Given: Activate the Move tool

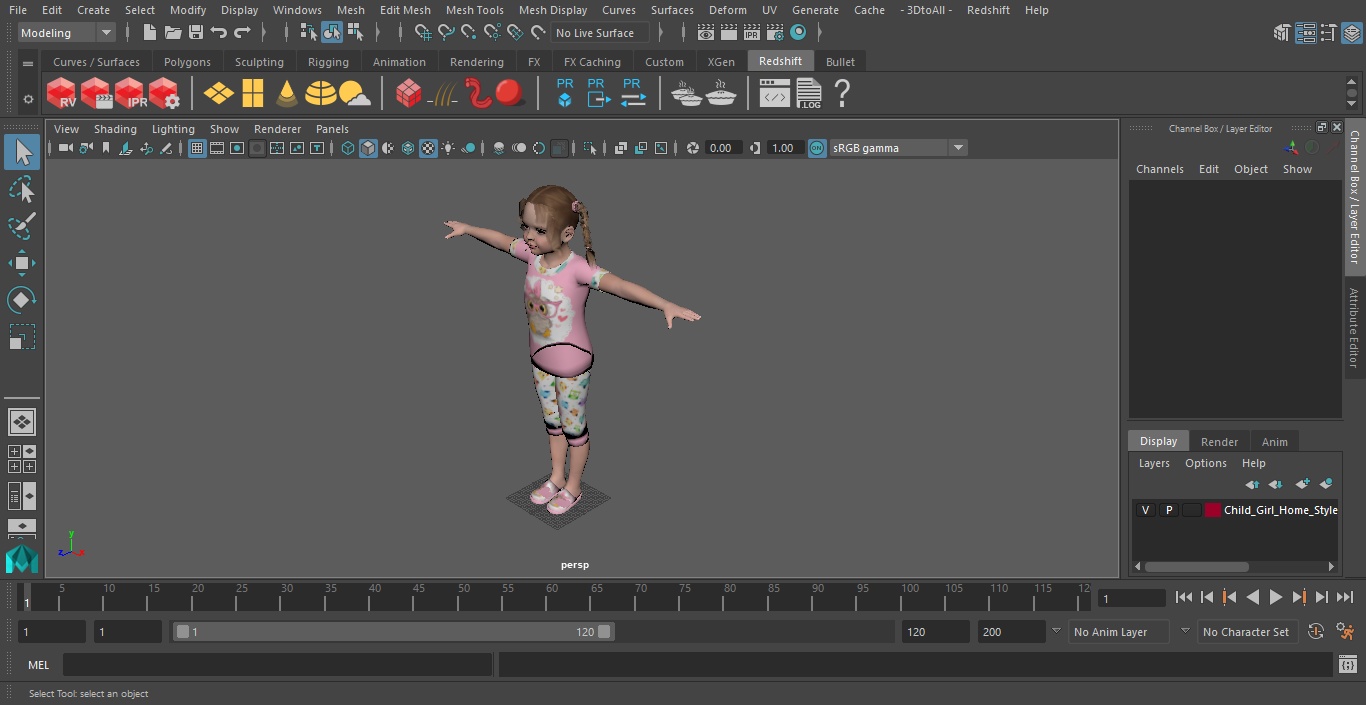Looking at the screenshot, I should click(22, 263).
